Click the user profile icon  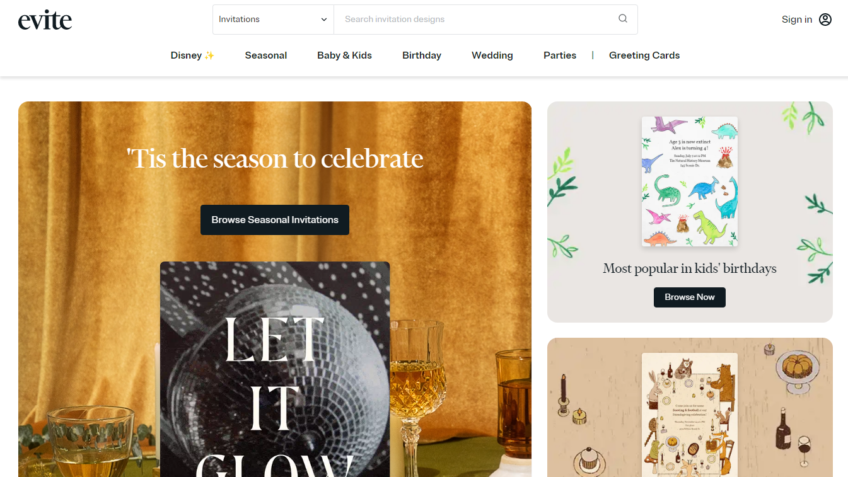point(825,19)
